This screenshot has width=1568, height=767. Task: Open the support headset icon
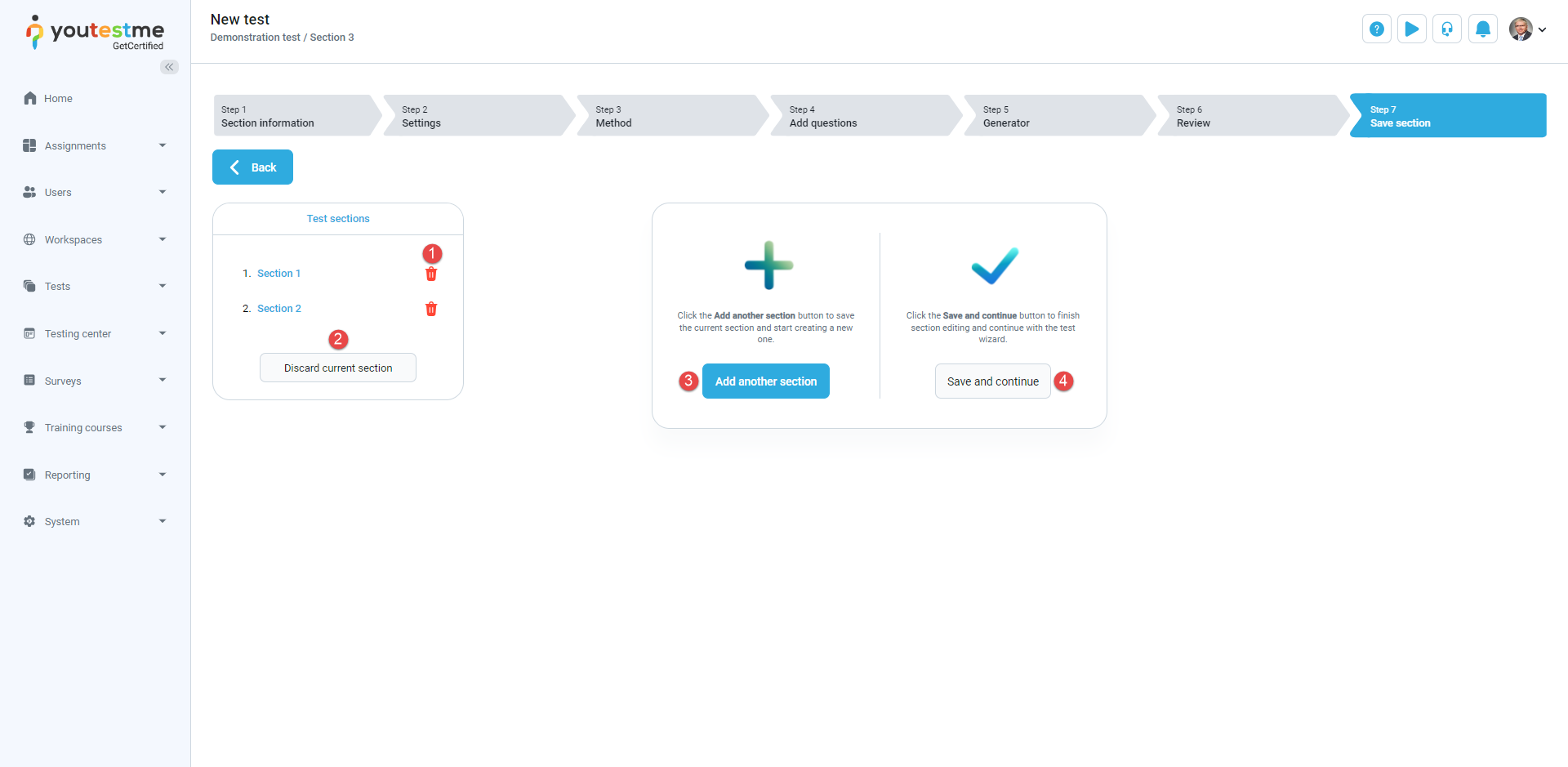[1447, 29]
